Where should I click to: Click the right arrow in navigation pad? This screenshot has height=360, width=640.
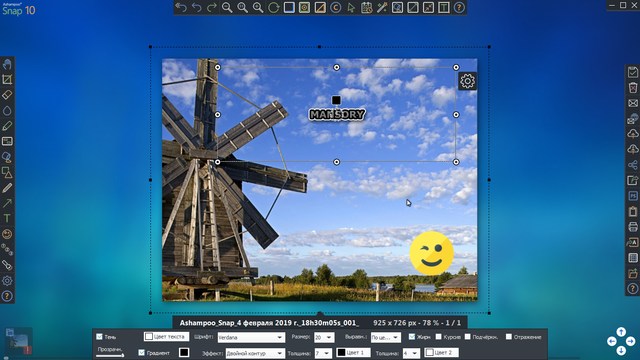point(630,341)
